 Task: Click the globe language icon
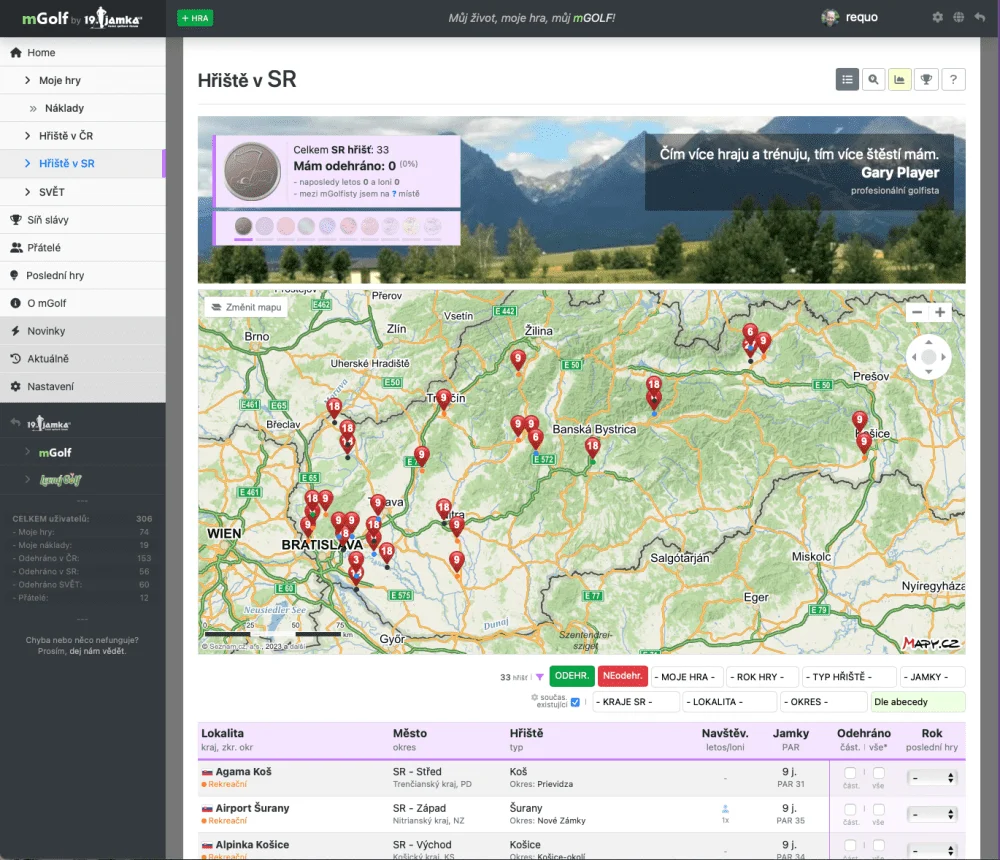pyautogui.click(x=958, y=17)
